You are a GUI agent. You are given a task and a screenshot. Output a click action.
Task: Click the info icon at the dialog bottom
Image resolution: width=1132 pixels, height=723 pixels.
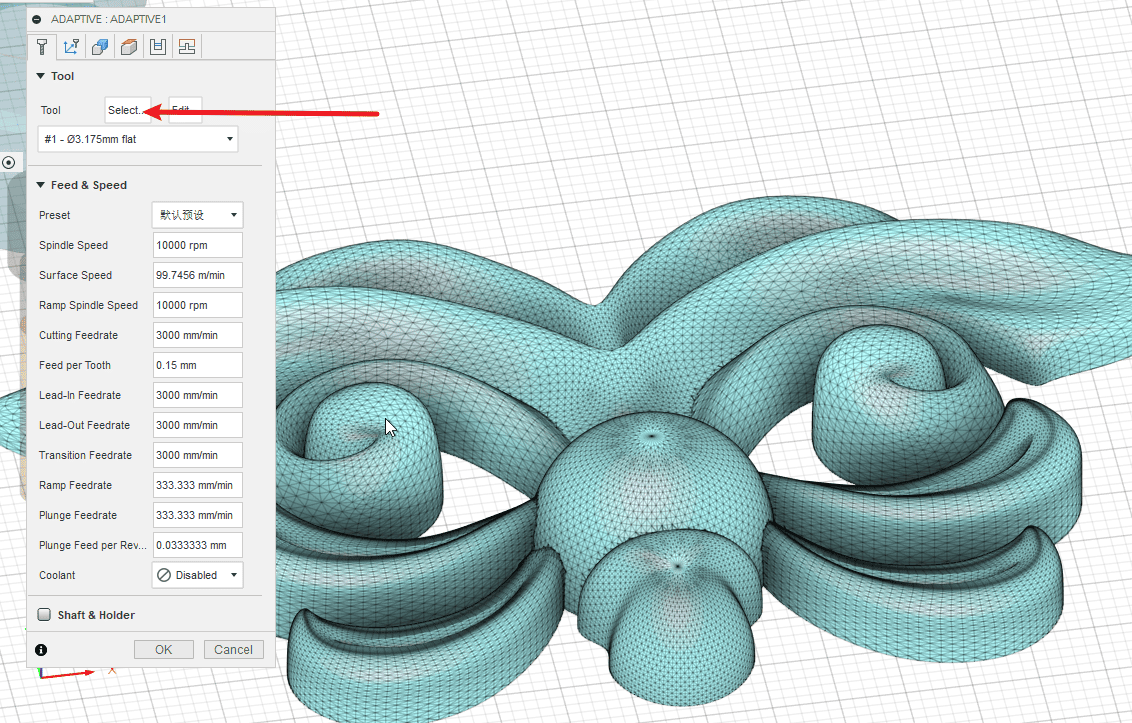tap(41, 650)
